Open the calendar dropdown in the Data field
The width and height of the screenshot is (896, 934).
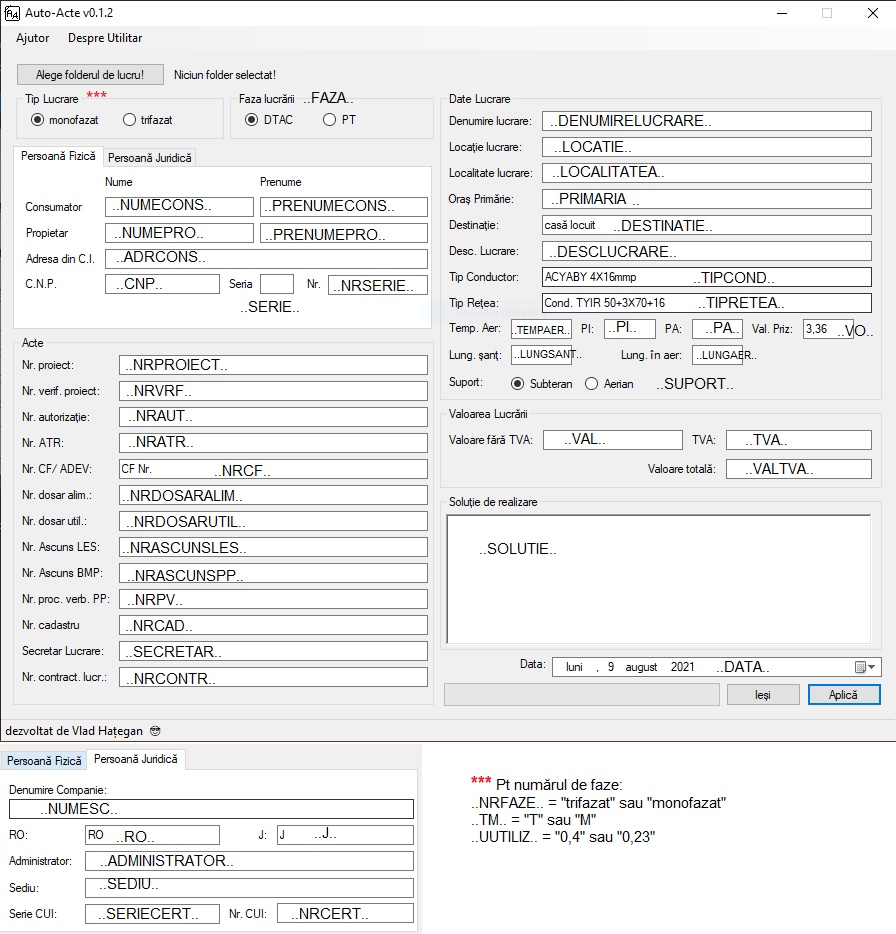866,667
